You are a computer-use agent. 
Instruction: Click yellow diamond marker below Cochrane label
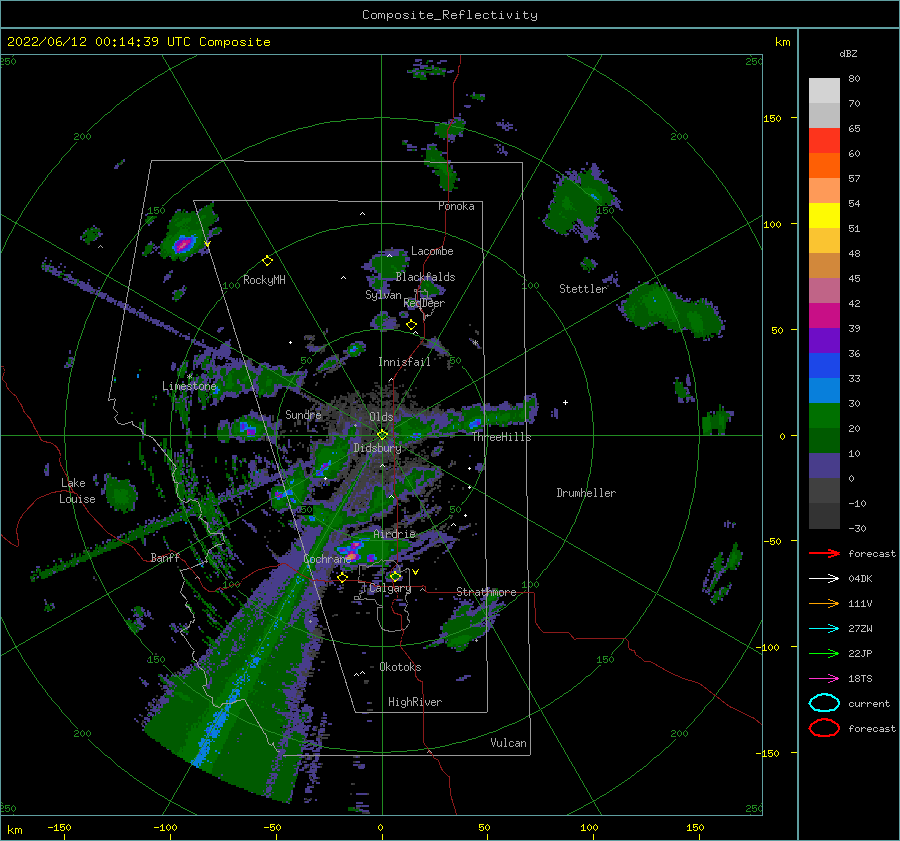(x=342, y=577)
